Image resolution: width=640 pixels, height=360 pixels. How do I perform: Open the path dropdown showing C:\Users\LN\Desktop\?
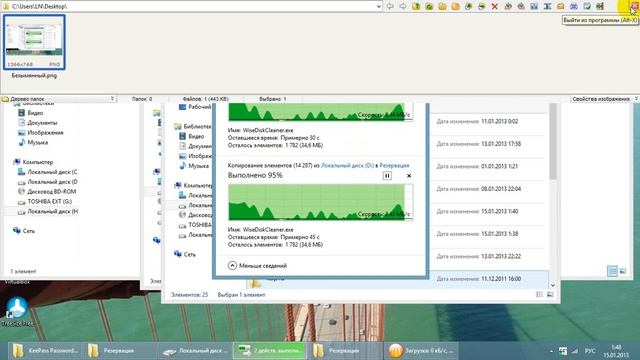378,6
